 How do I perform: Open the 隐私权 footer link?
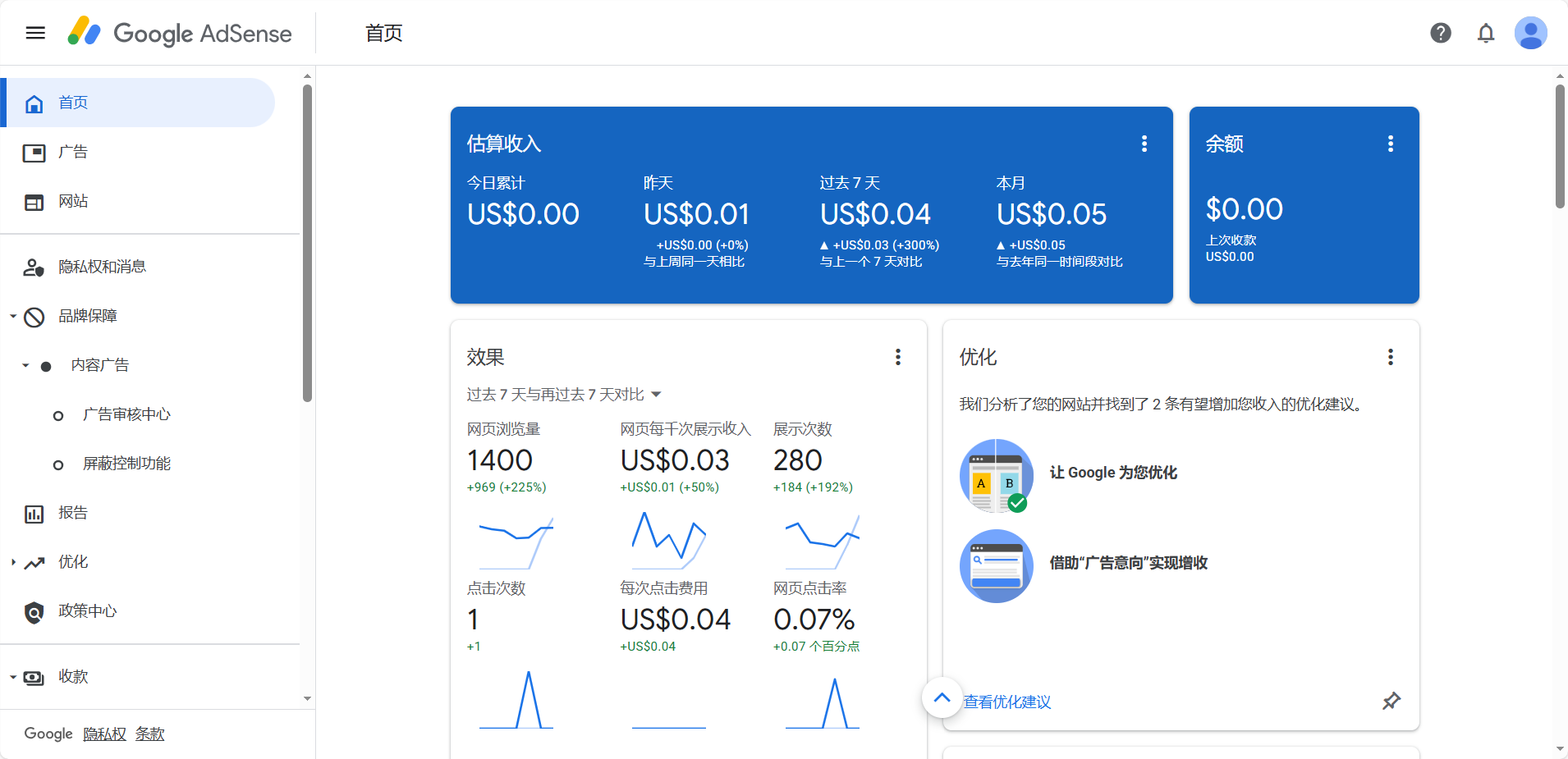[104, 734]
